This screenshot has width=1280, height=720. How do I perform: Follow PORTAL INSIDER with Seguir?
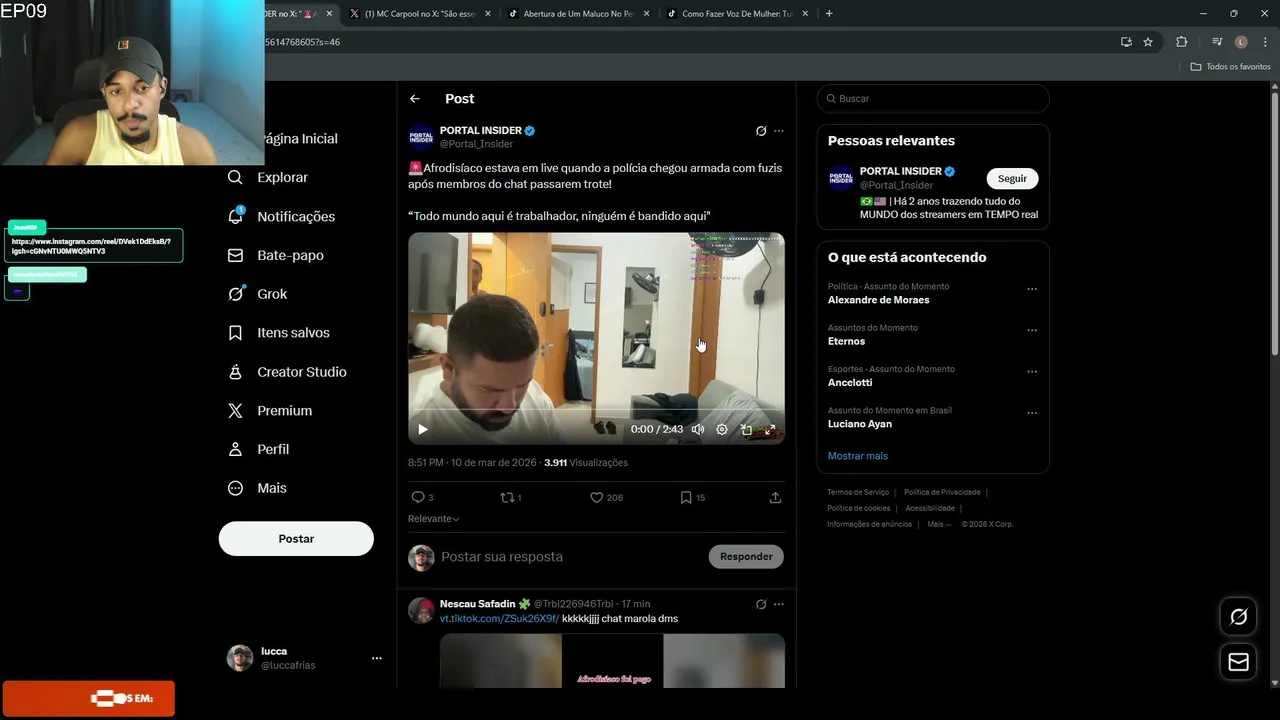(x=1012, y=178)
